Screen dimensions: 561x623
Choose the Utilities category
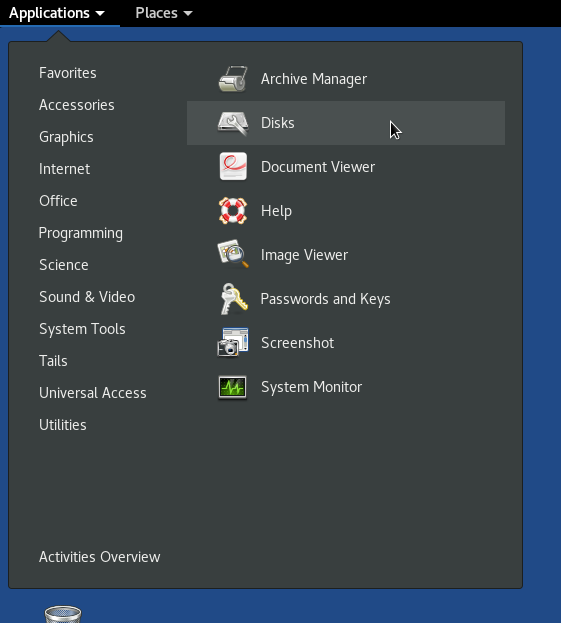63,425
